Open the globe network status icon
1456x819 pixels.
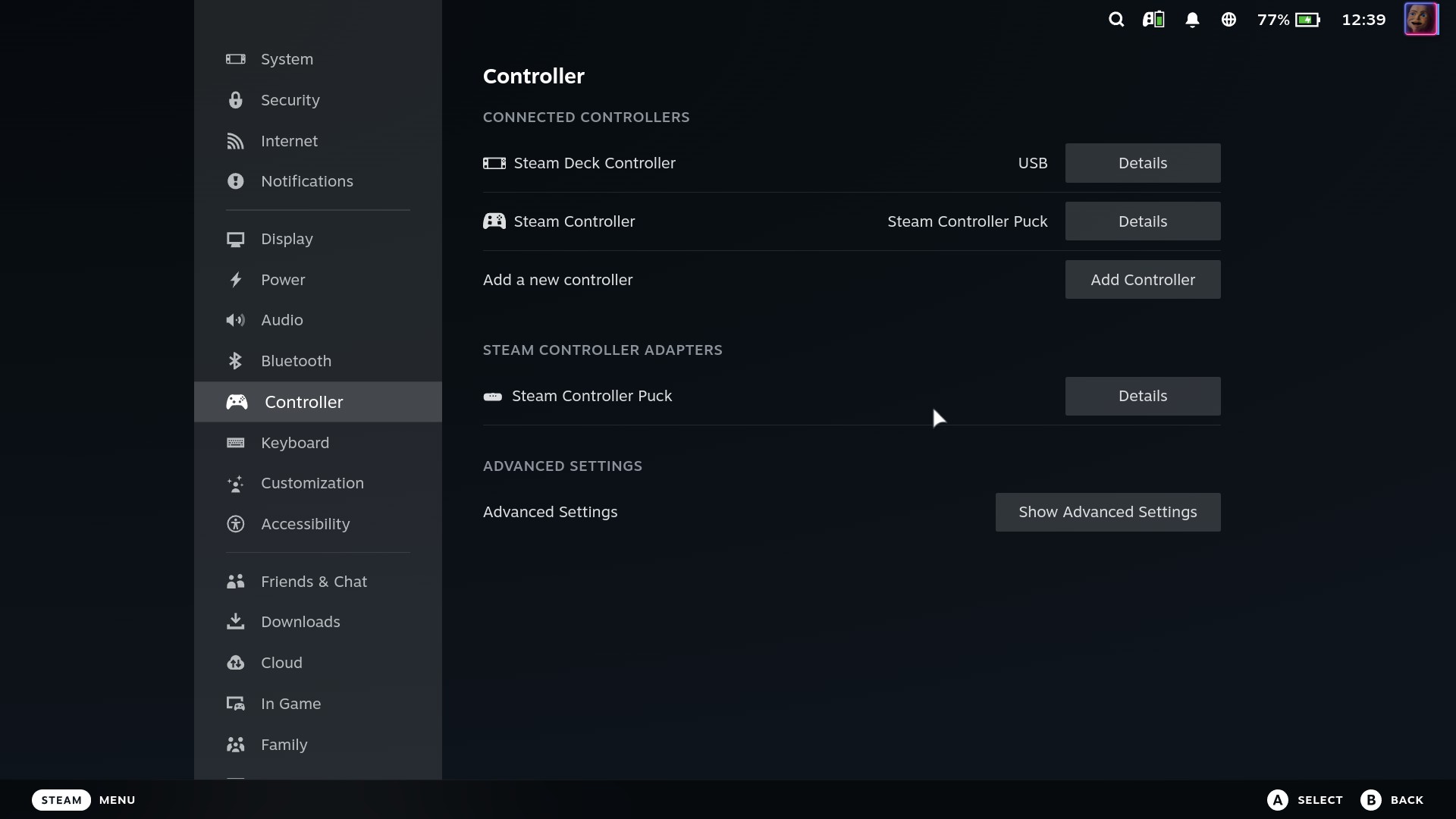click(1228, 20)
